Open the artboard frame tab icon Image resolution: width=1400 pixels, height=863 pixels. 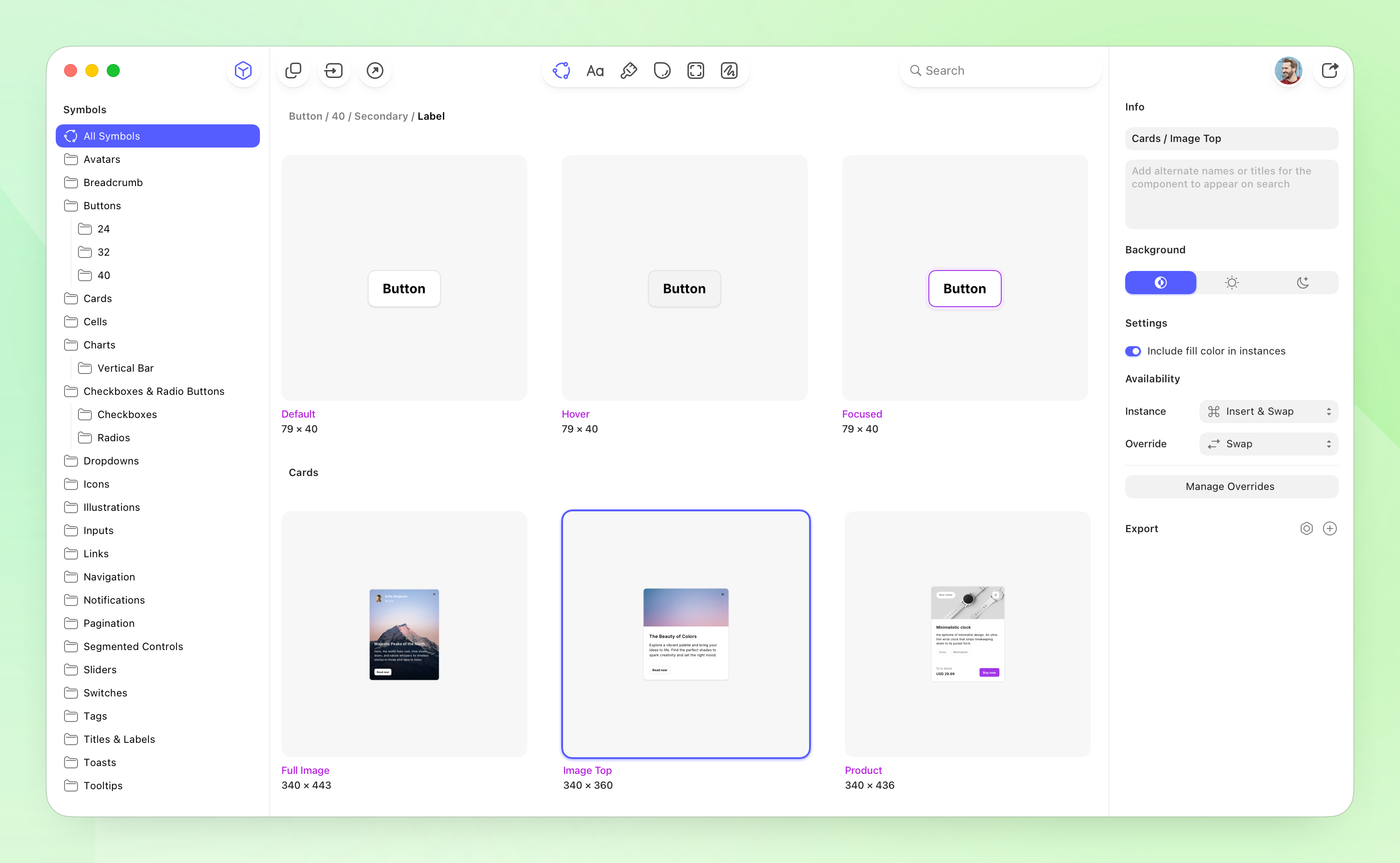pos(695,70)
